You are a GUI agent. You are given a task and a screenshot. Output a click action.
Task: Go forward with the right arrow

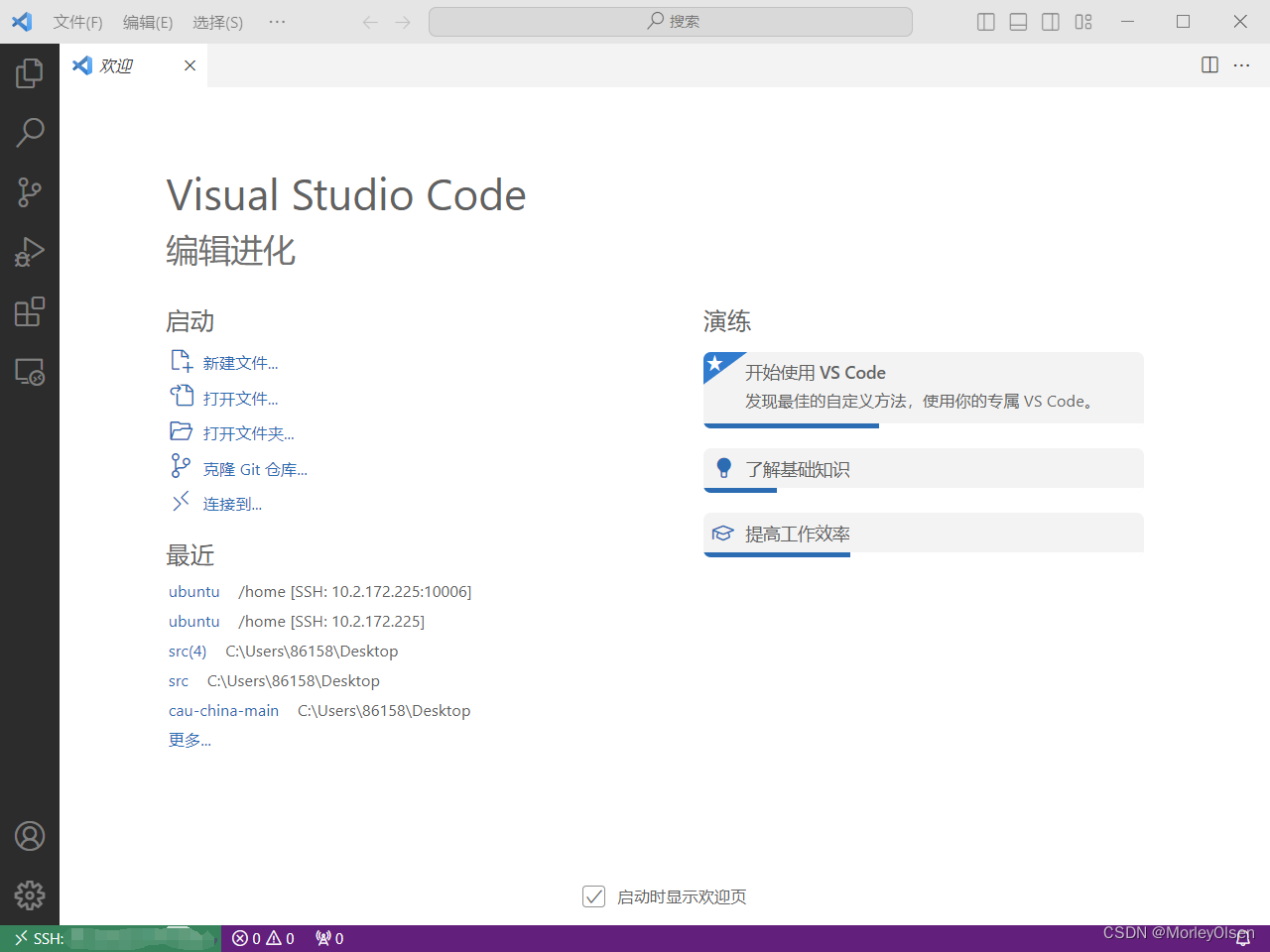403,22
